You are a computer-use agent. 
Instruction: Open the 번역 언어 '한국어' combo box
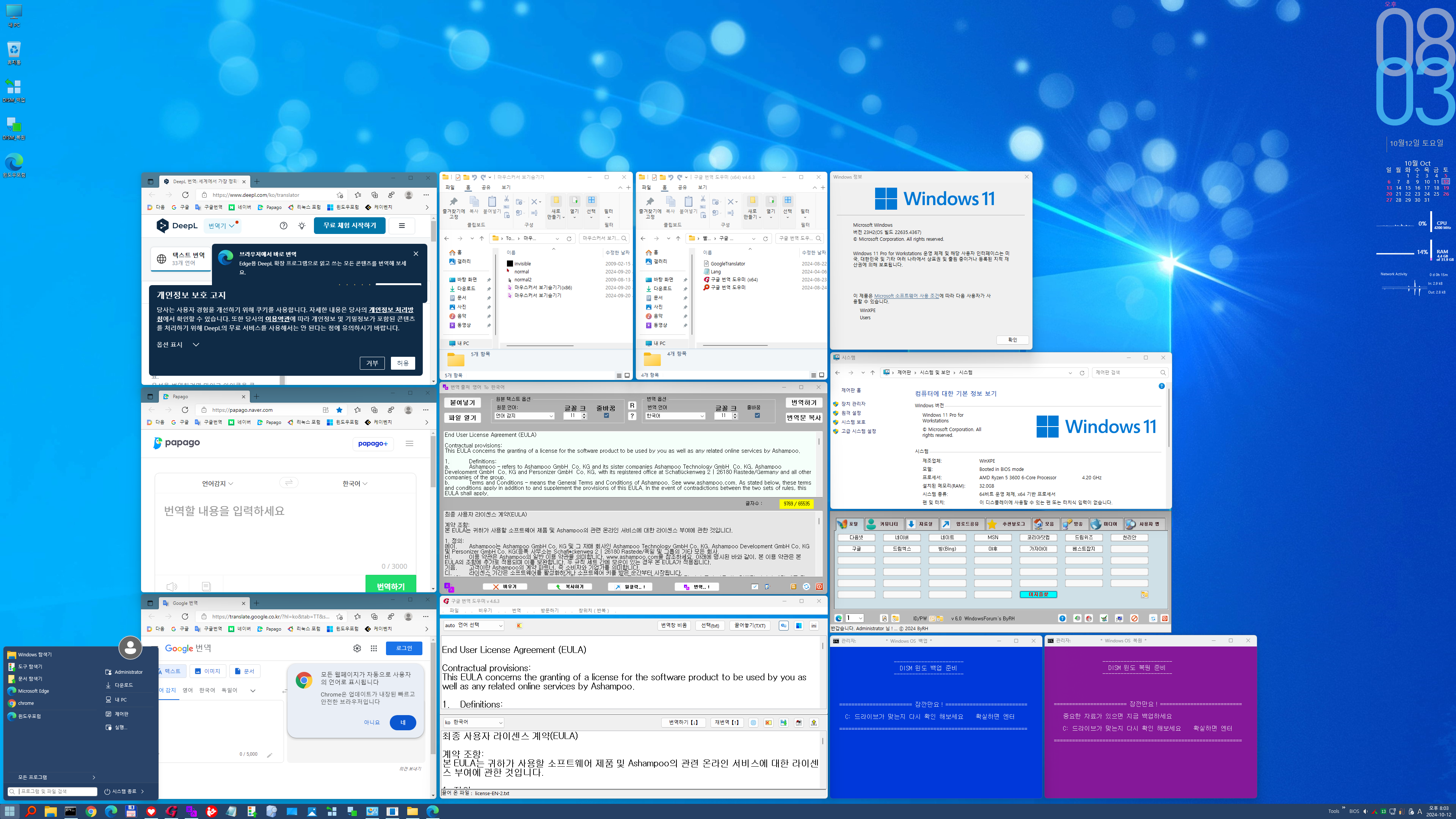click(675, 416)
